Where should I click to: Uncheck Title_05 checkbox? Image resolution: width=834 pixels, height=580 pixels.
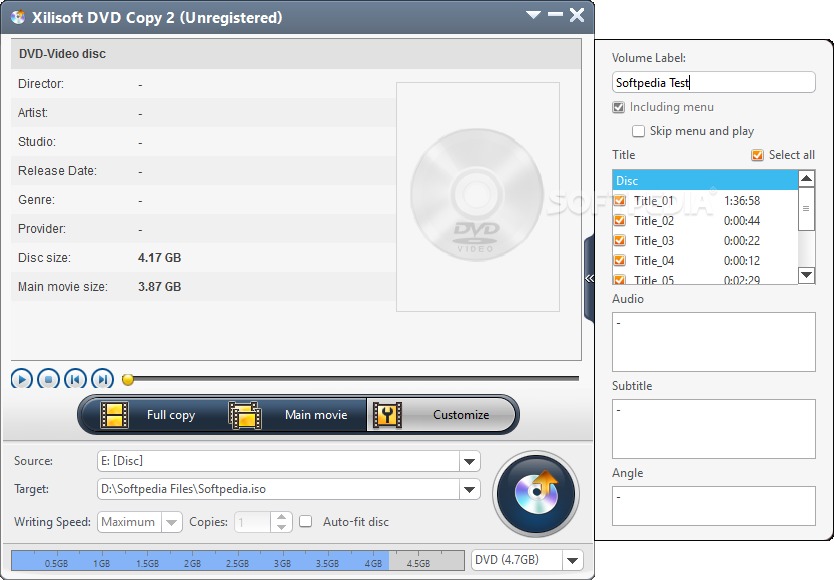click(620, 279)
